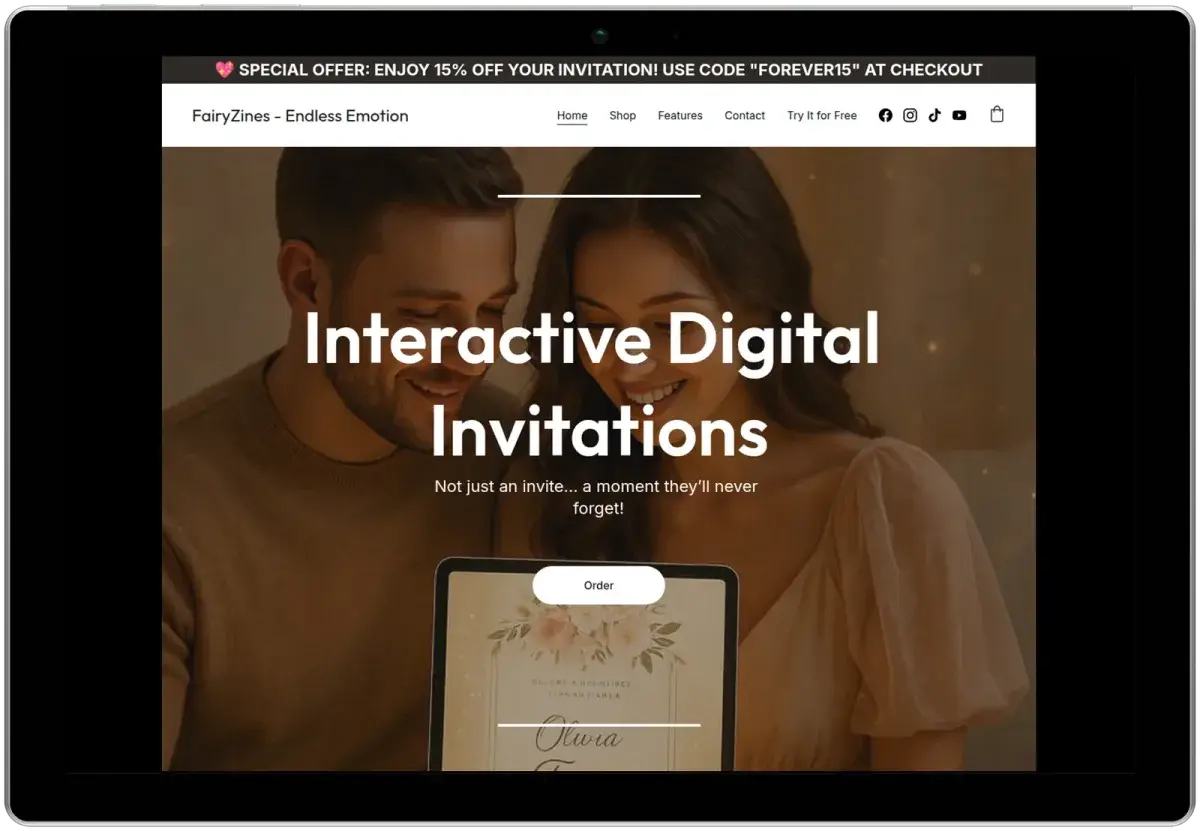Click the Try It for Free link
This screenshot has width=1200, height=831.
pos(821,115)
